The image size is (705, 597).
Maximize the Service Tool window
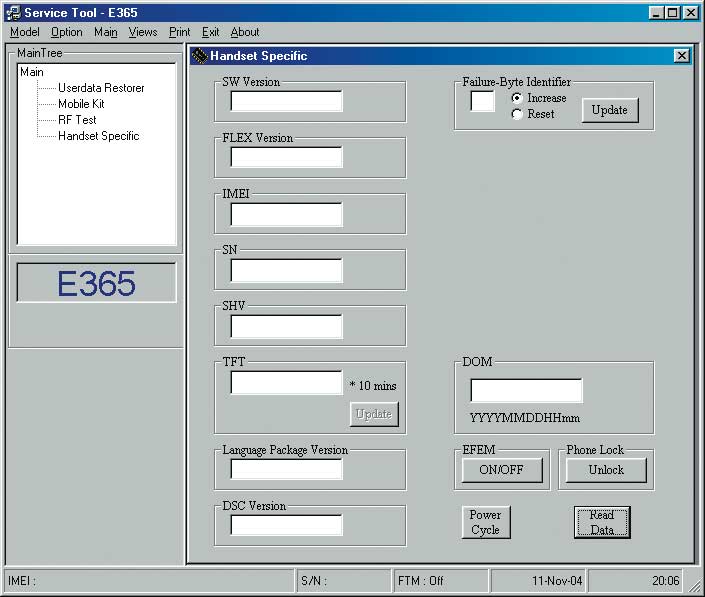tap(672, 13)
